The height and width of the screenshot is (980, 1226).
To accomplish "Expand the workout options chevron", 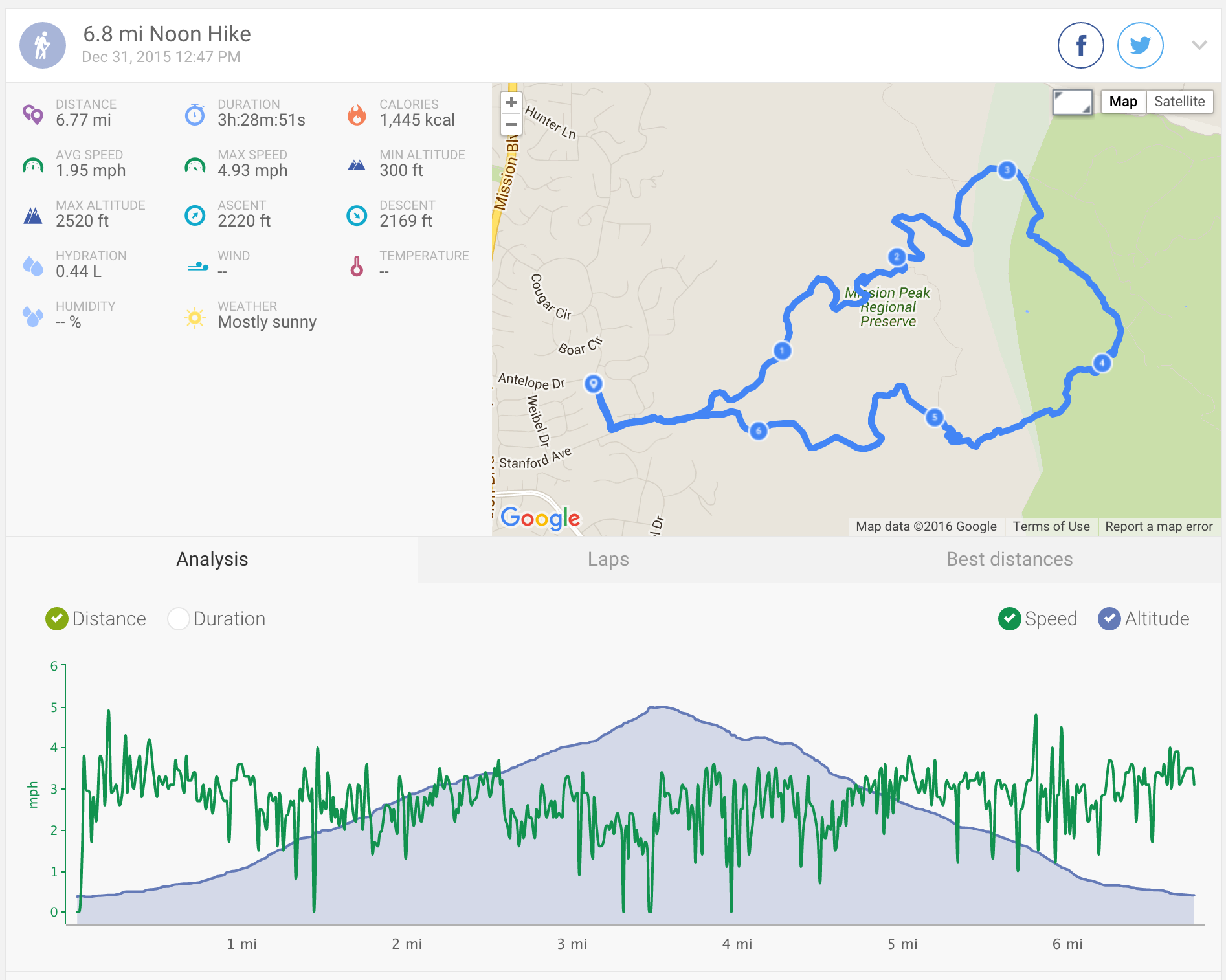I will coord(1199,45).
